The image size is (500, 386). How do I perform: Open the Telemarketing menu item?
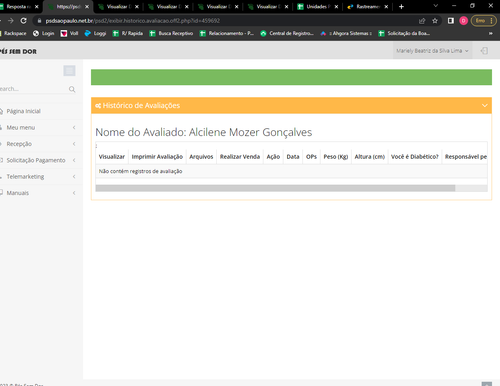click(25, 176)
